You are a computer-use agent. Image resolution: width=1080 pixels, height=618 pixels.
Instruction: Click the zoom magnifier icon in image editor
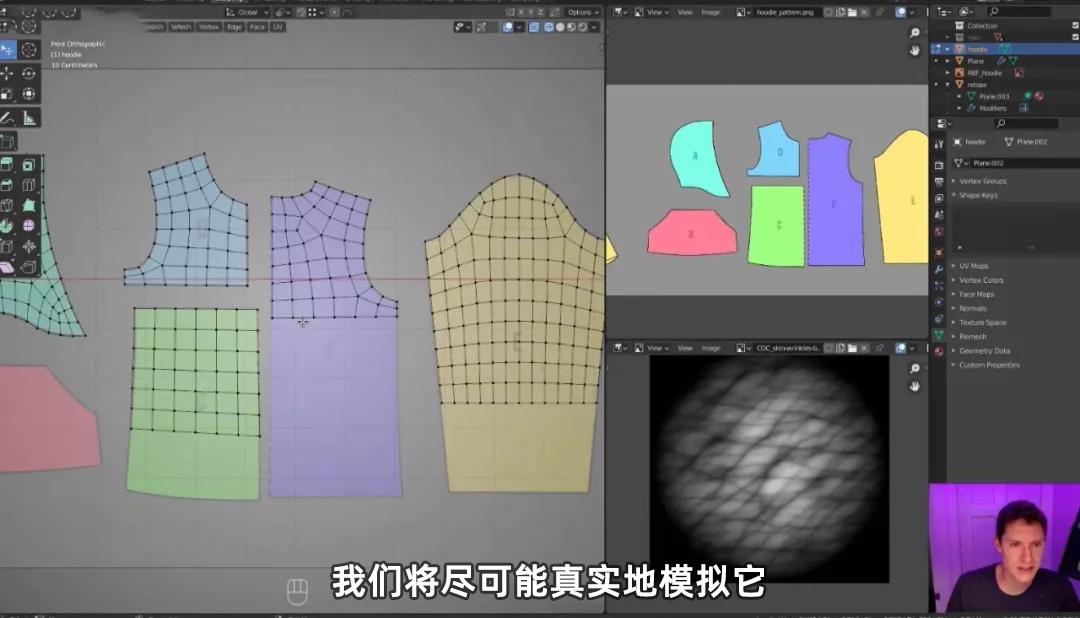tap(914, 32)
